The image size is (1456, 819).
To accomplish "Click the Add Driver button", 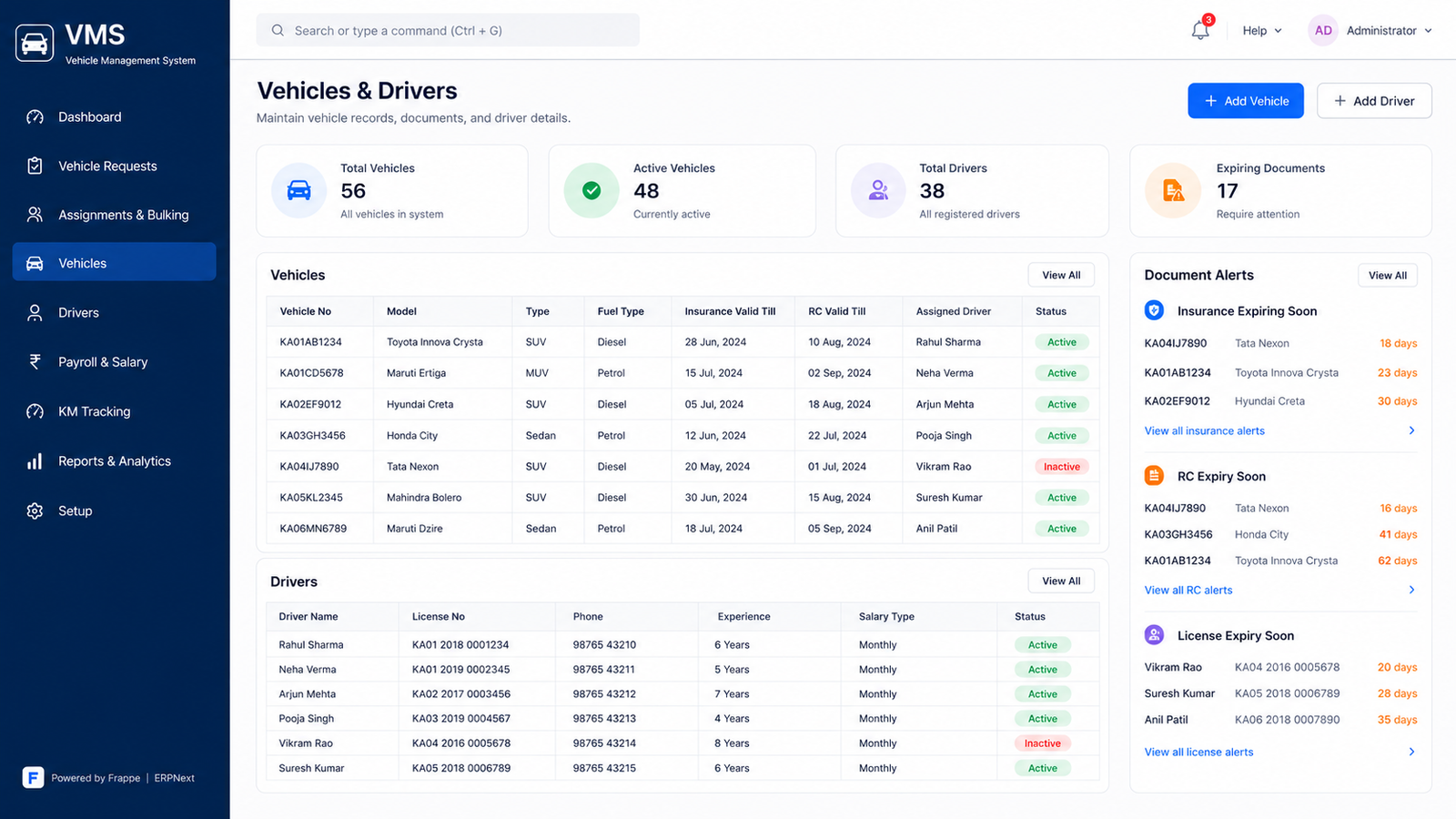I will (x=1374, y=101).
